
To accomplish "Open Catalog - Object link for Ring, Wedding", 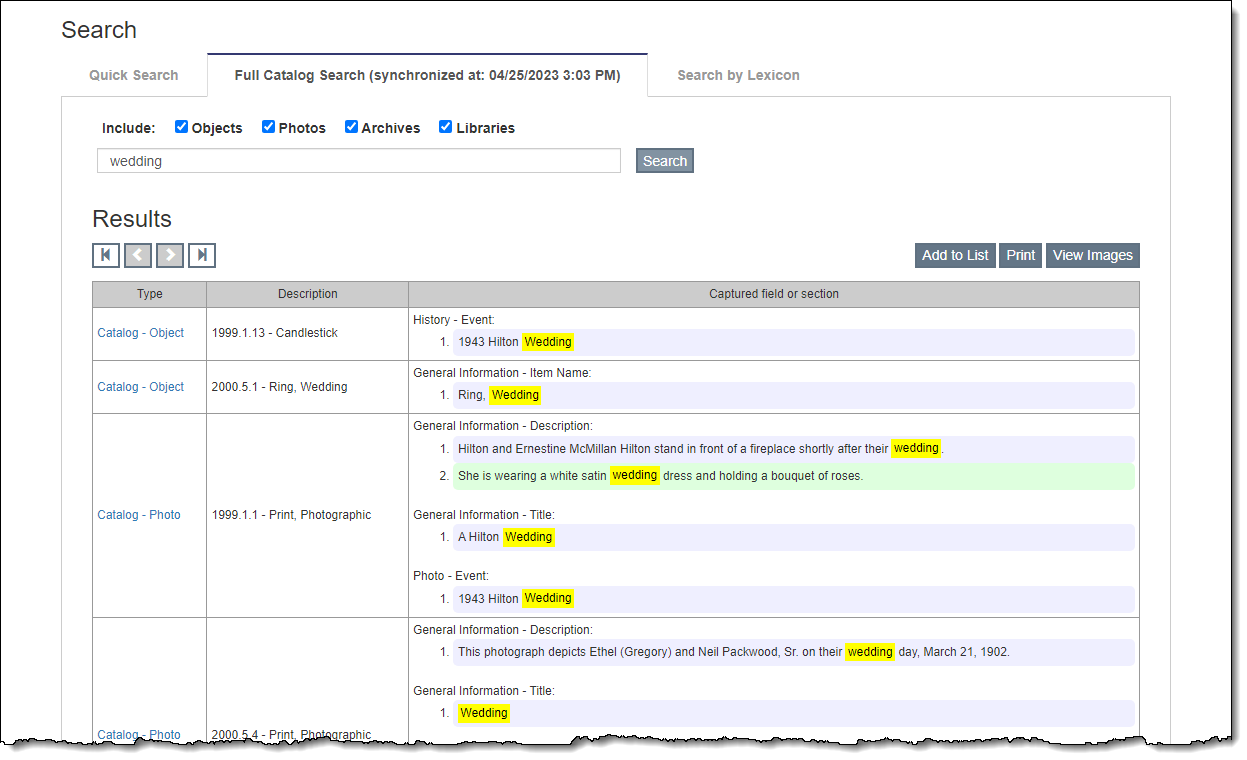I will click(x=141, y=387).
